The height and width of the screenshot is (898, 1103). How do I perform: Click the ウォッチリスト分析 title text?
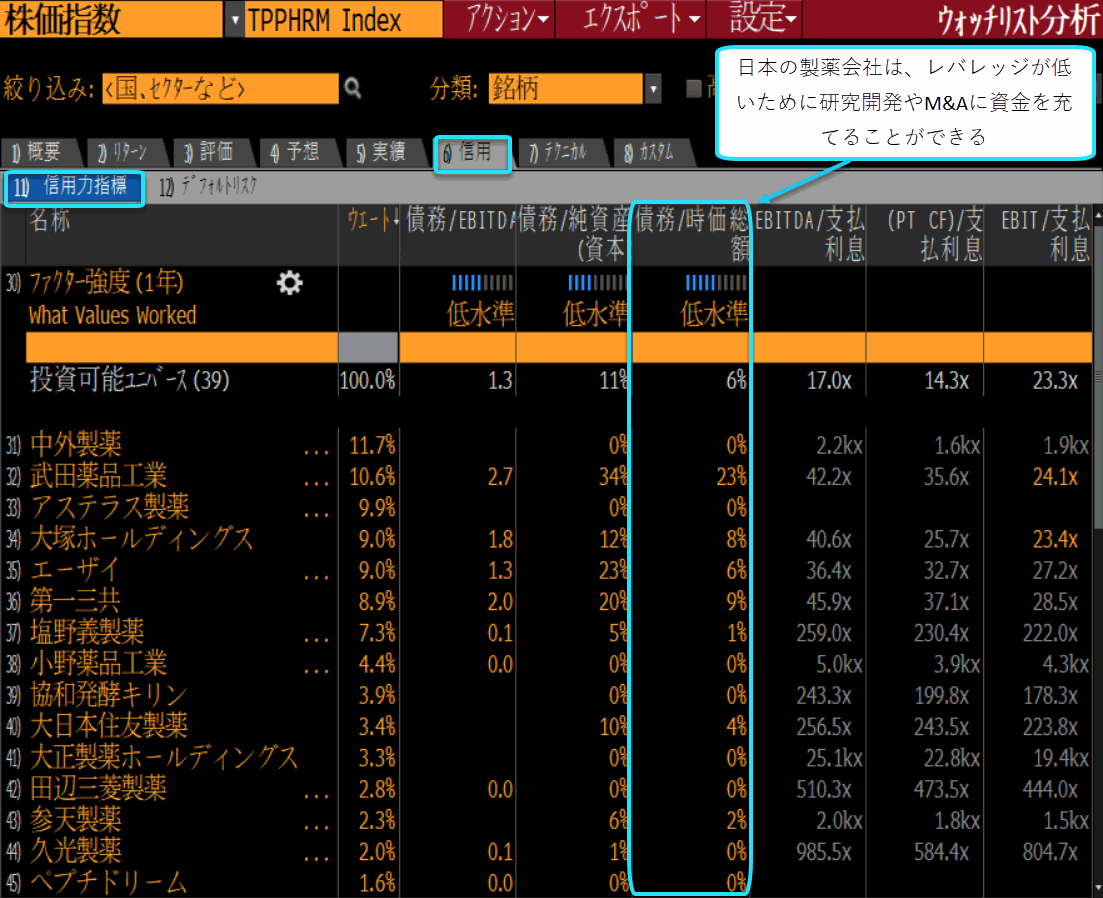click(1018, 20)
